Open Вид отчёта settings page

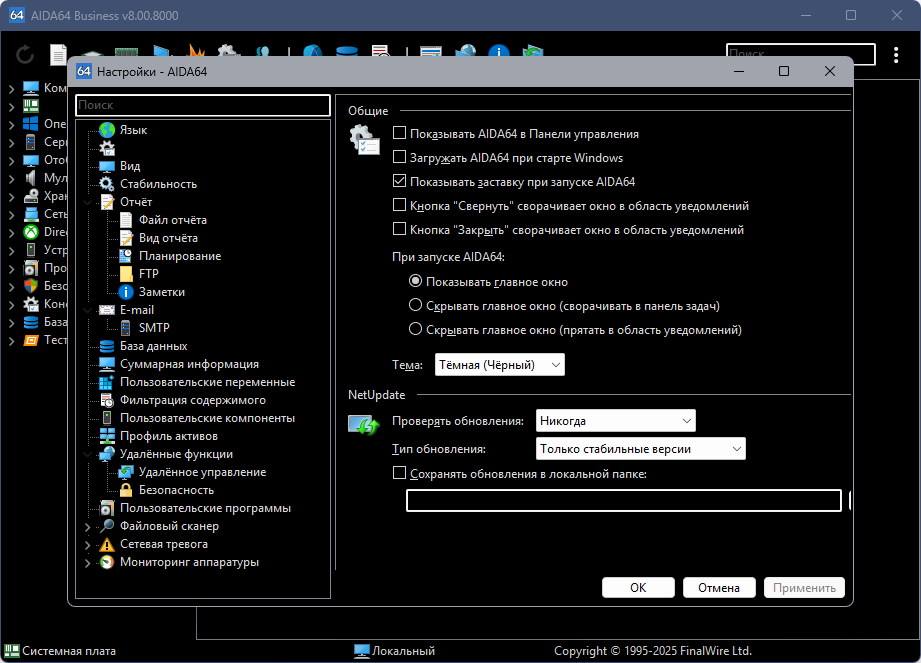(168, 238)
